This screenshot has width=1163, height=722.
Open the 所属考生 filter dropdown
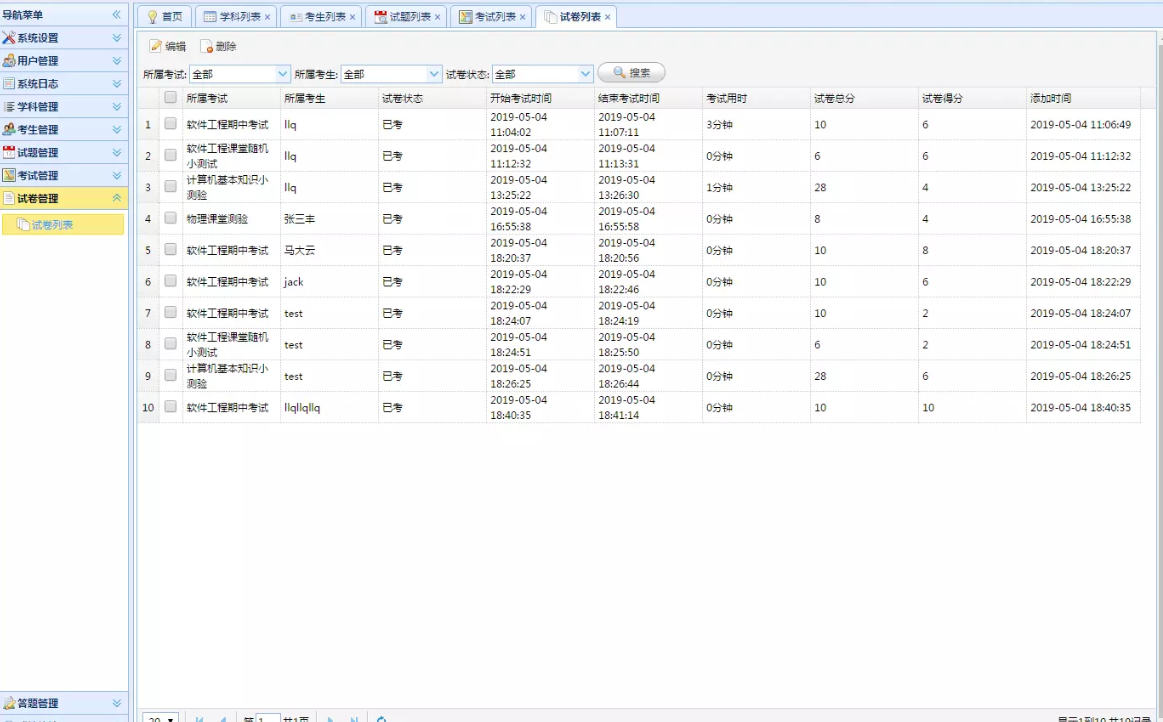pos(434,73)
